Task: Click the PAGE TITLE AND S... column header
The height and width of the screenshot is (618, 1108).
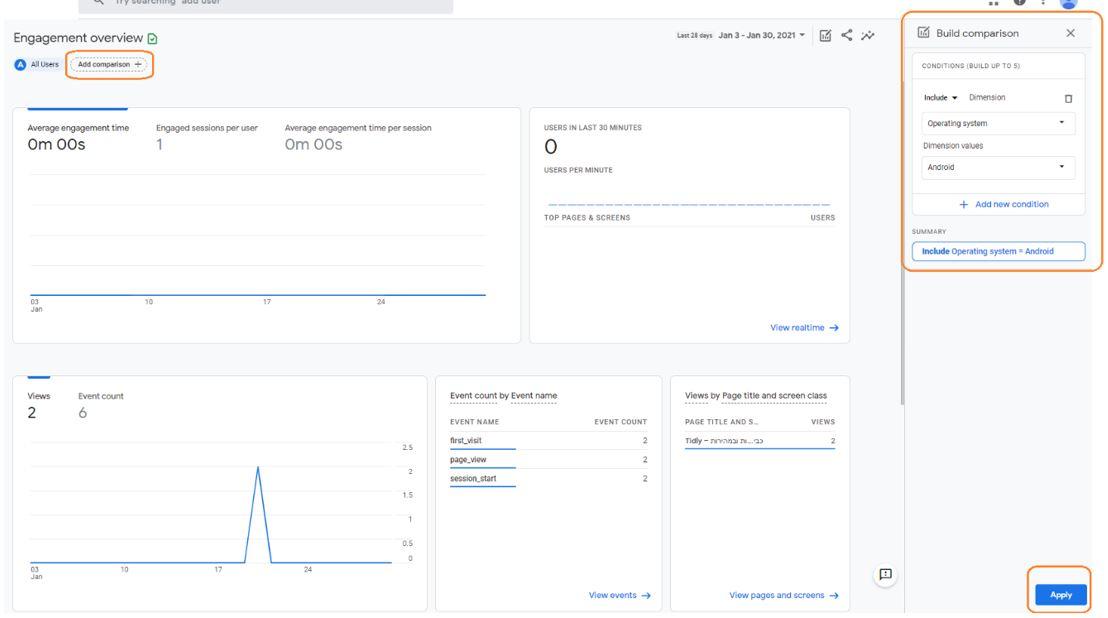Action: 721,422
